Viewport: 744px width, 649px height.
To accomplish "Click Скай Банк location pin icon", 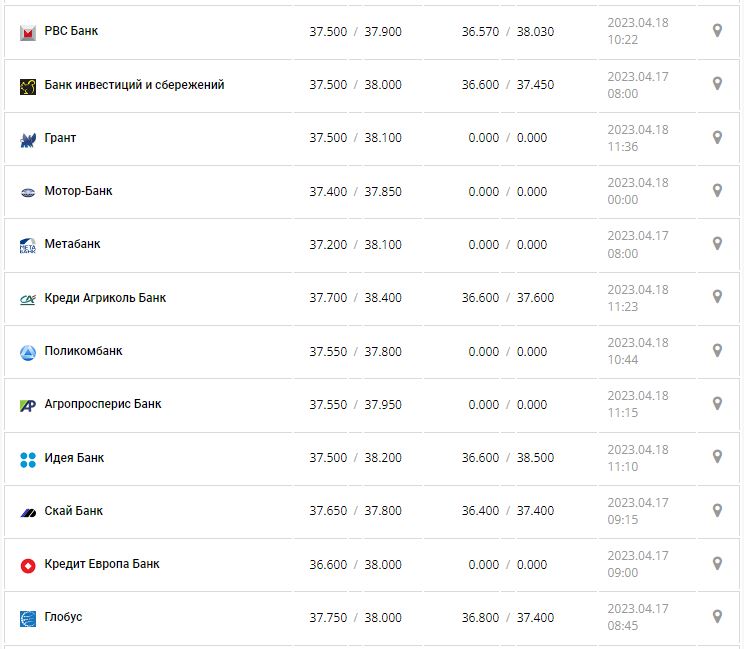I will coord(717,510).
